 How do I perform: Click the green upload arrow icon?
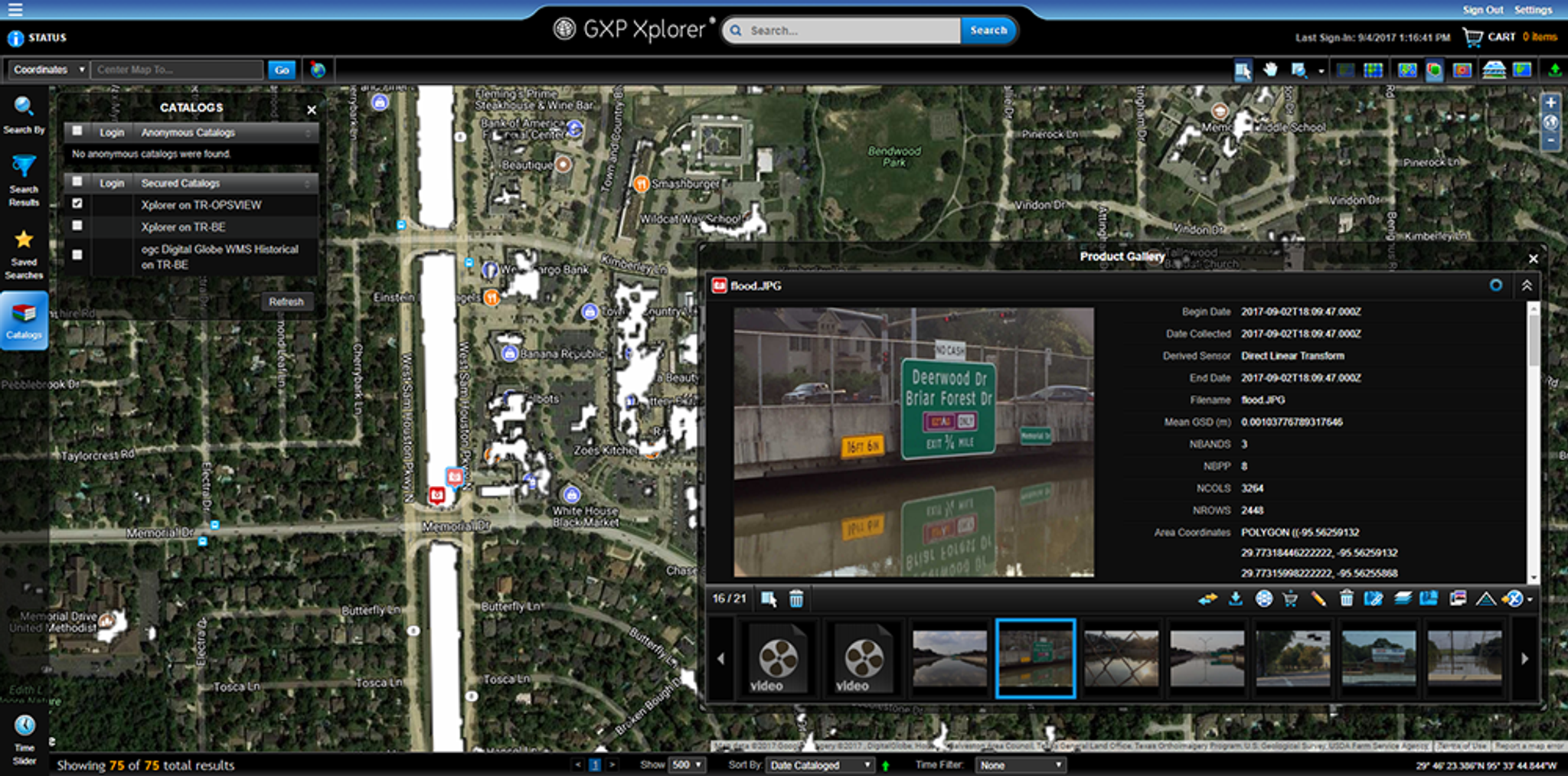1554,70
